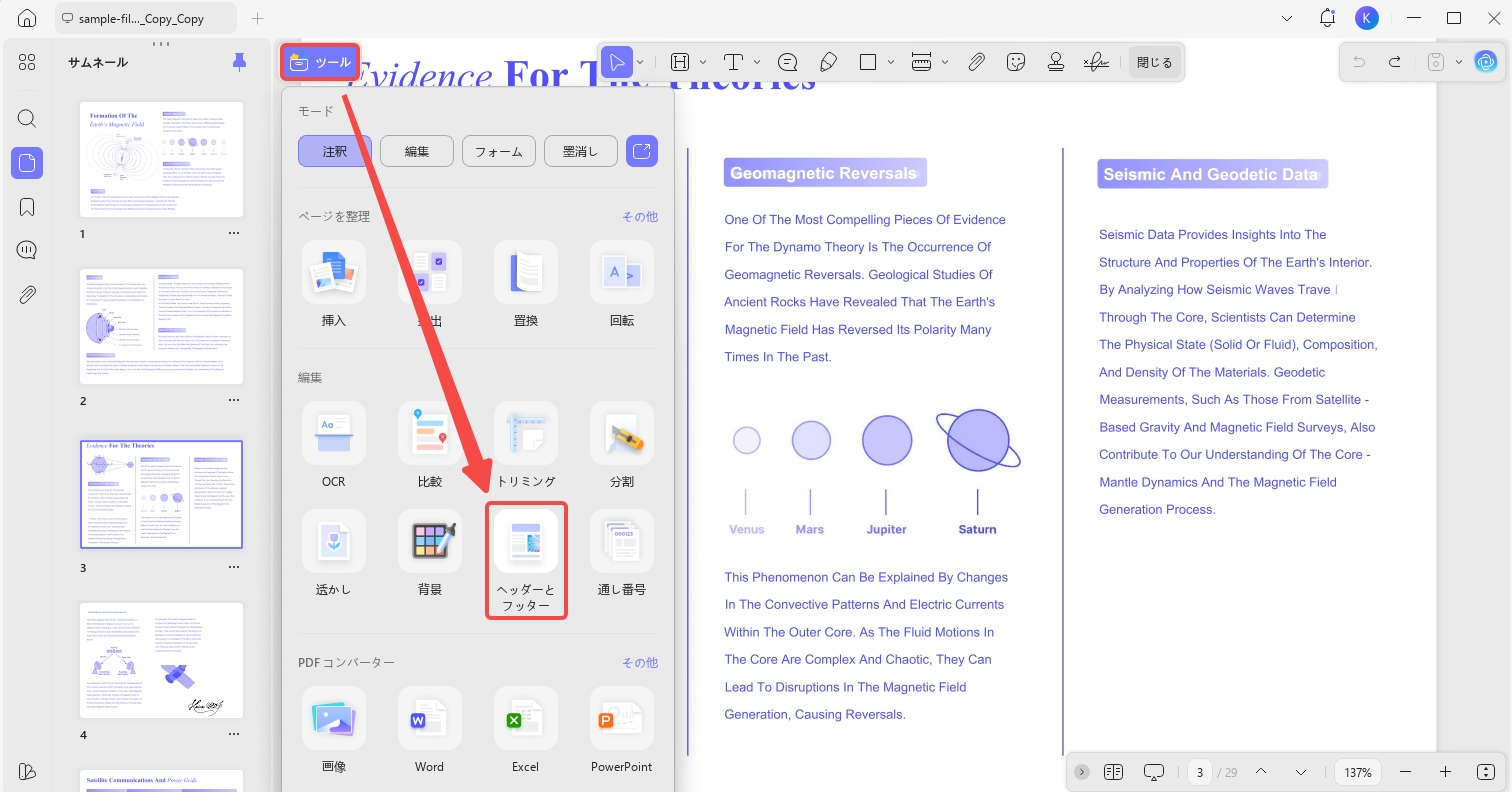Select the stamp tool
1512x792 pixels.
pos(1055,62)
